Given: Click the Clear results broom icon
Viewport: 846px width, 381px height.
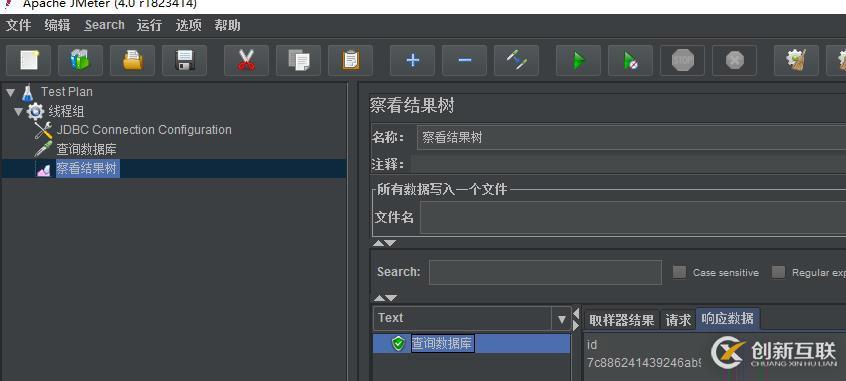Looking at the screenshot, I should (796, 60).
